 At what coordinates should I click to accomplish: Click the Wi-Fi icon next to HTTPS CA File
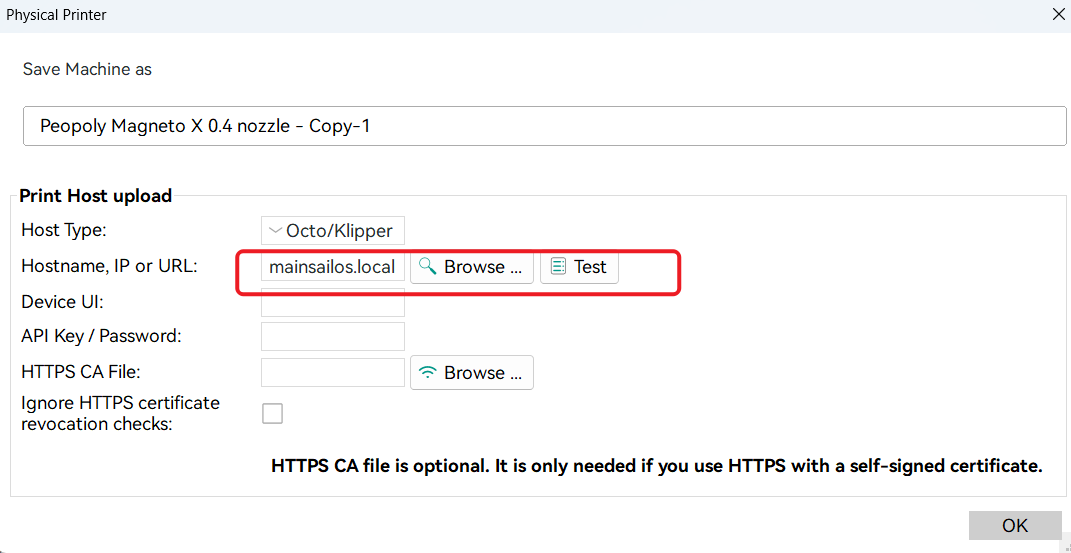click(428, 373)
